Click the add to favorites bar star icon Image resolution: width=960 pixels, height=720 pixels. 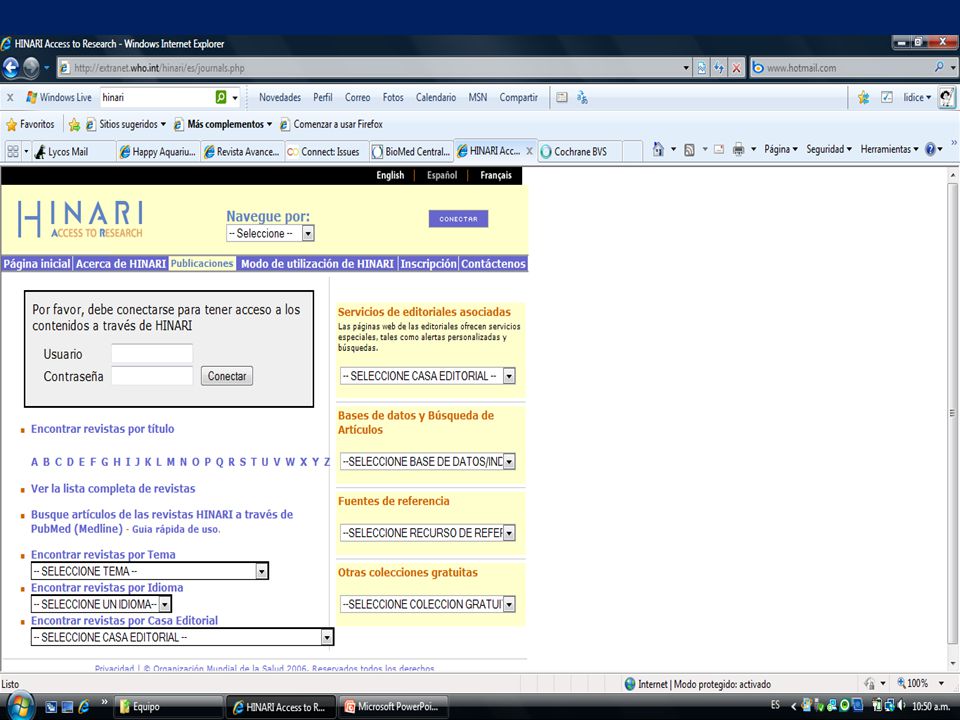74,125
